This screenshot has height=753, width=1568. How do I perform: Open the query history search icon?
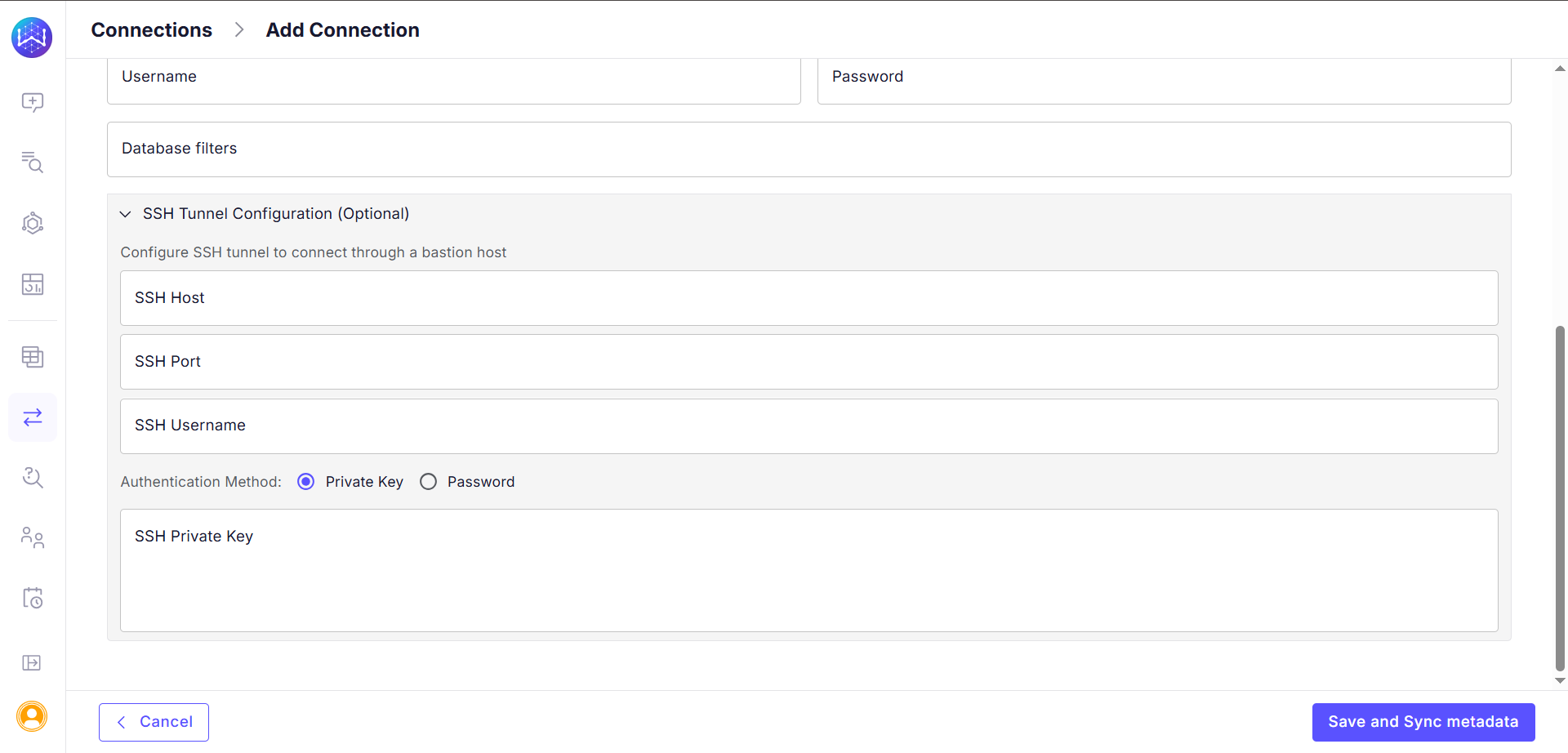(33, 478)
